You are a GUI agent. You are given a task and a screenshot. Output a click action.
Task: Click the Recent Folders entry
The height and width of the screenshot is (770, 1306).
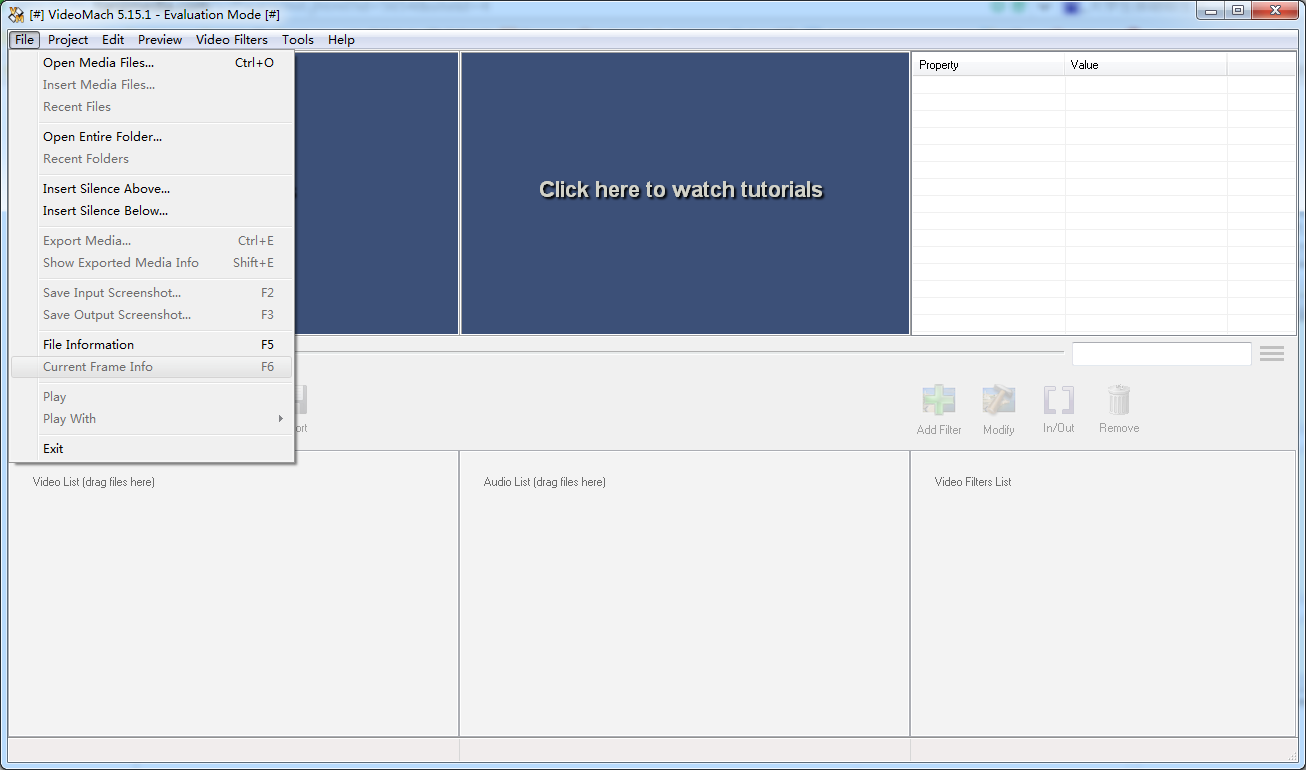pyautogui.click(x=152, y=159)
